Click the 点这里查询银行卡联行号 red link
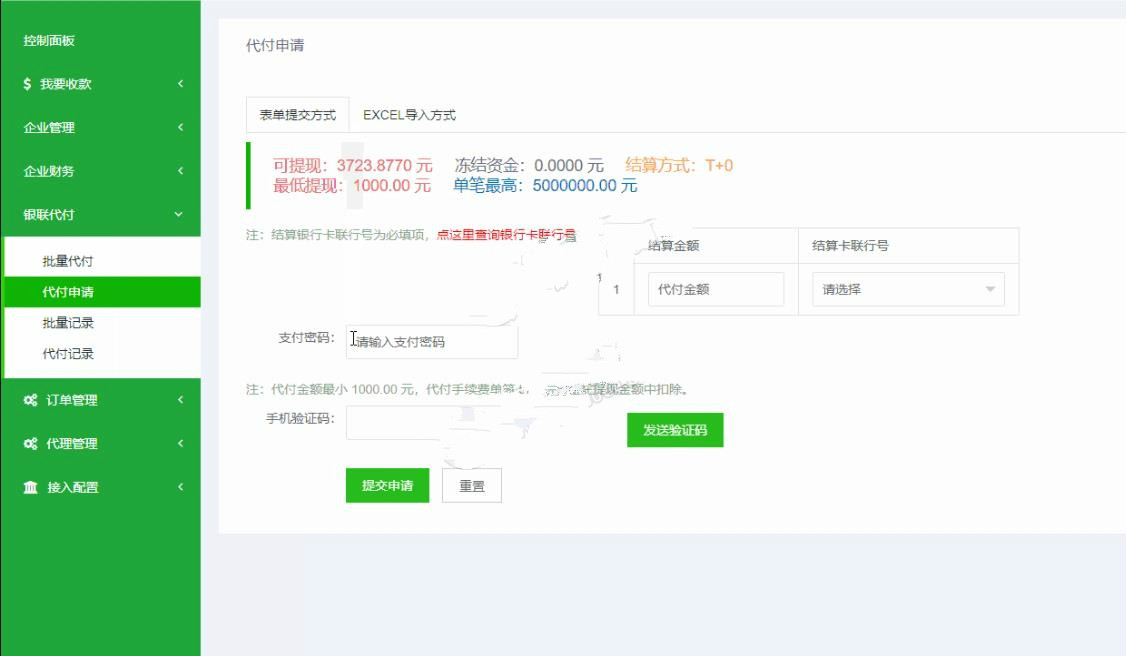 (506, 235)
